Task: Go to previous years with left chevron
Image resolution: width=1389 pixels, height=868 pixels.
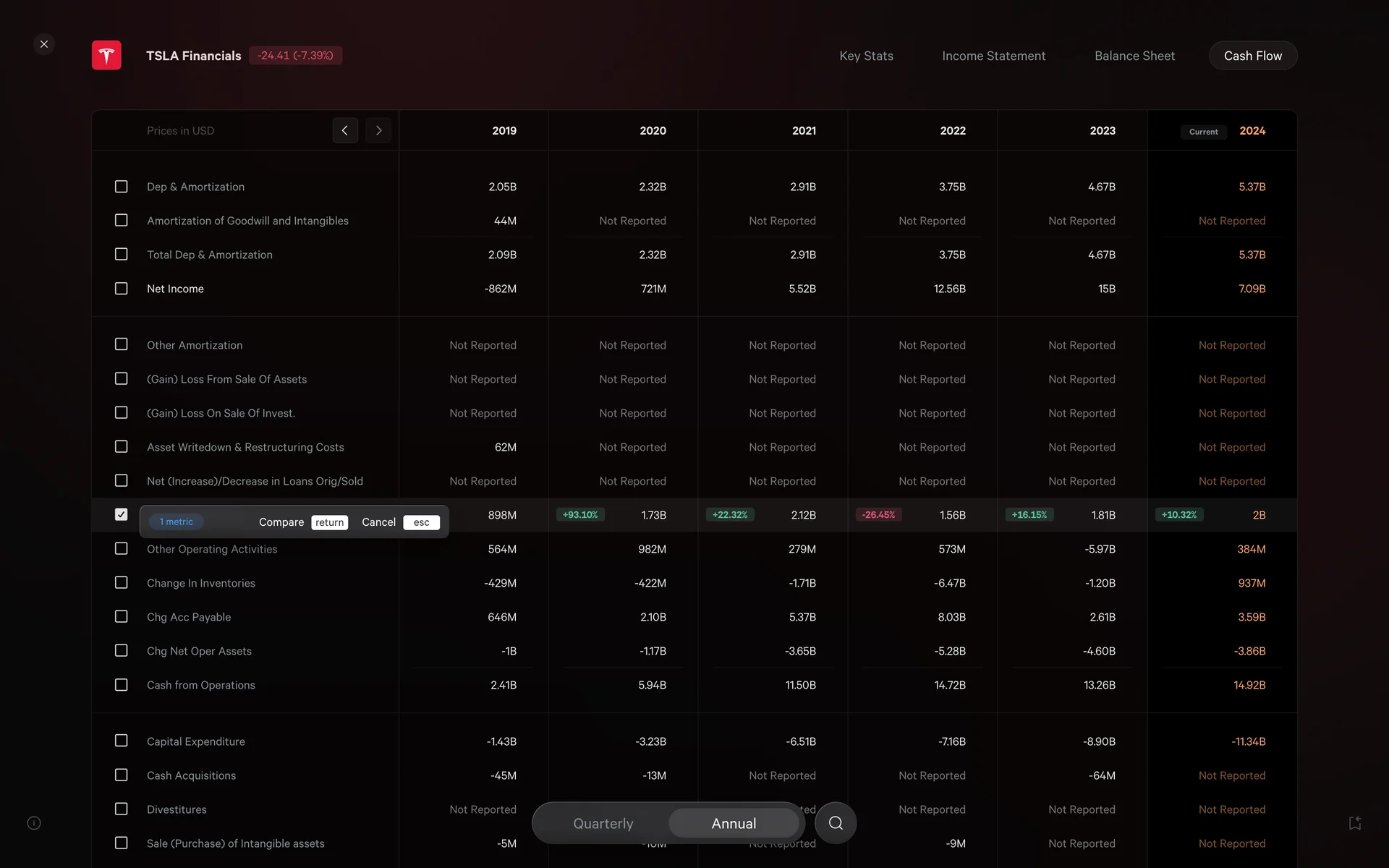Action: pos(345,131)
